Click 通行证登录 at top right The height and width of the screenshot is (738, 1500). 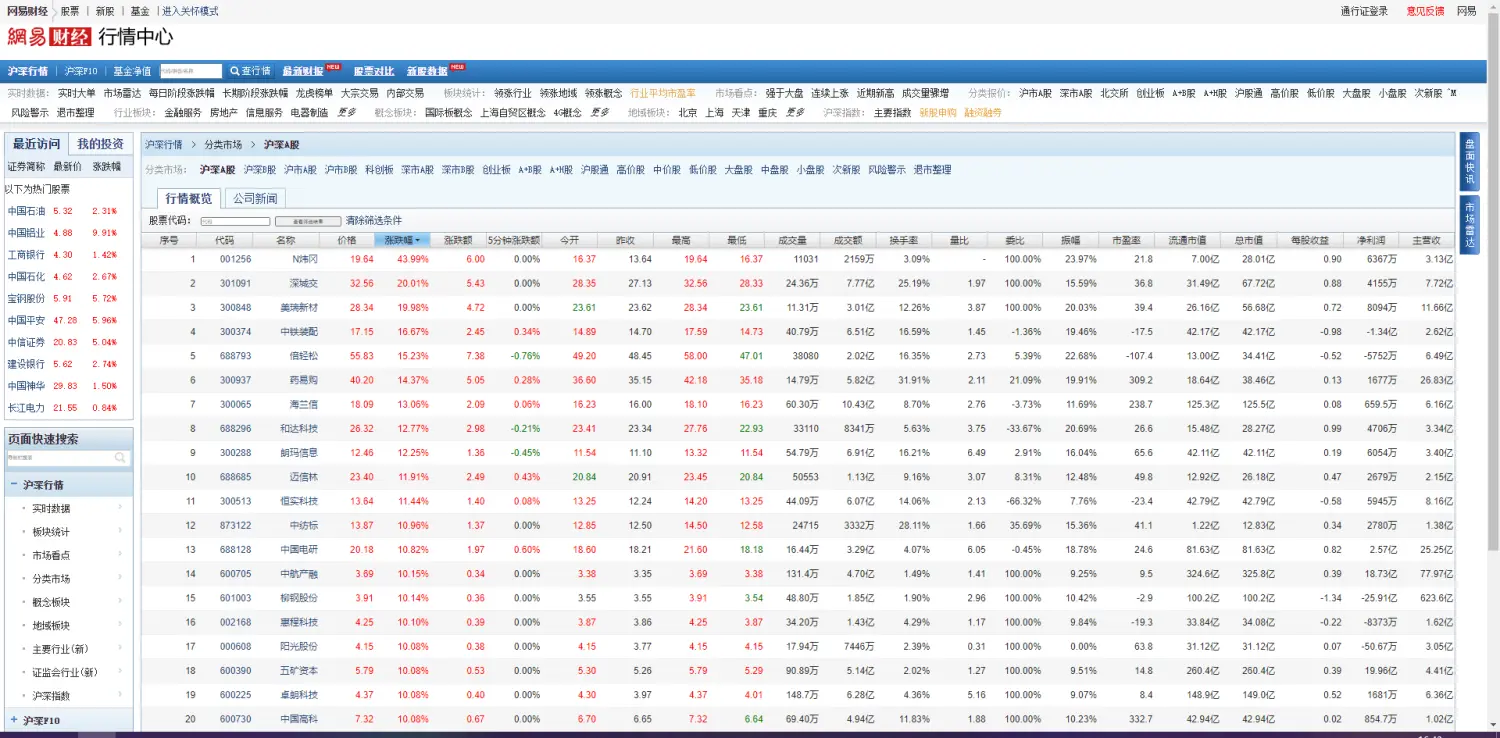click(1364, 11)
